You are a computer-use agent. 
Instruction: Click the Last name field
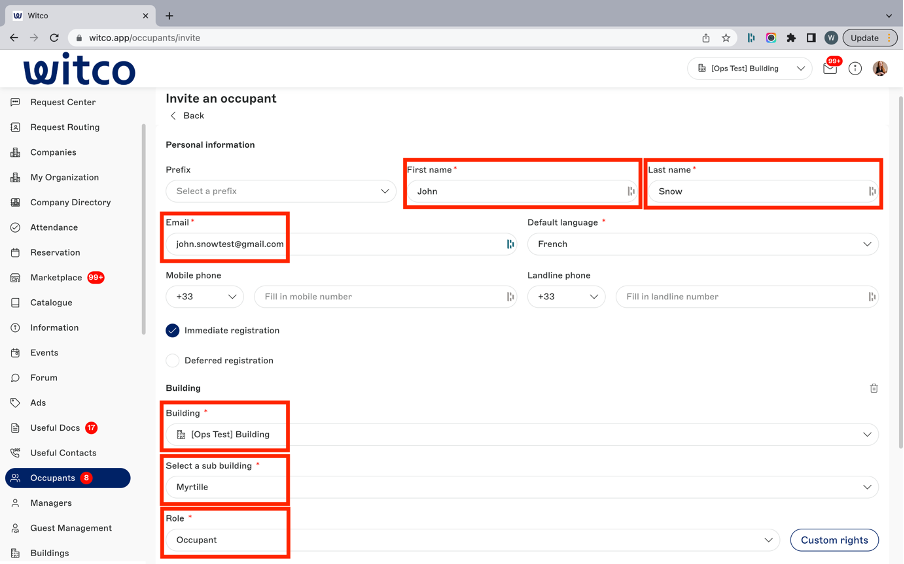coord(763,191)
